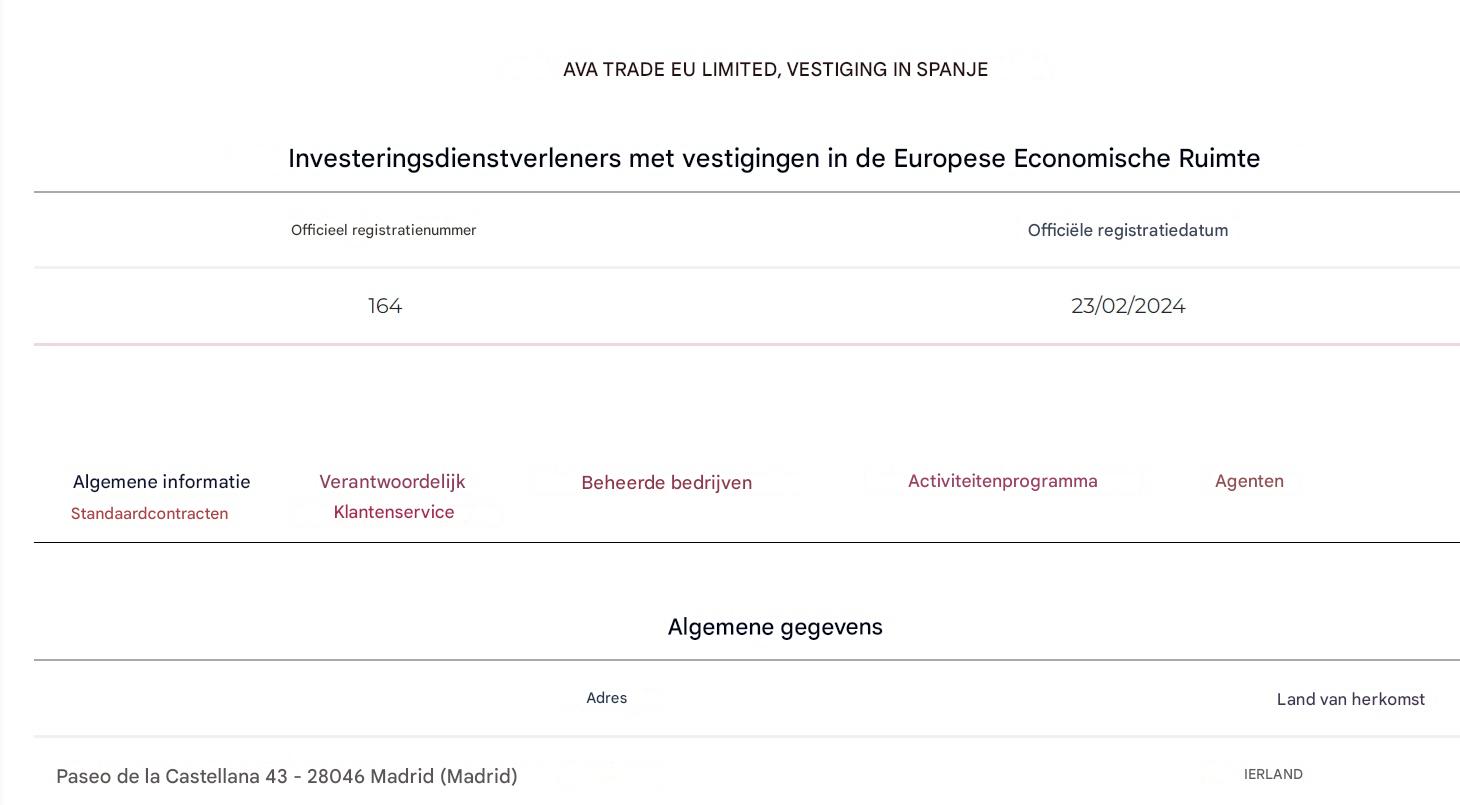Switch to the Agenten tab

click(1249, 480)
